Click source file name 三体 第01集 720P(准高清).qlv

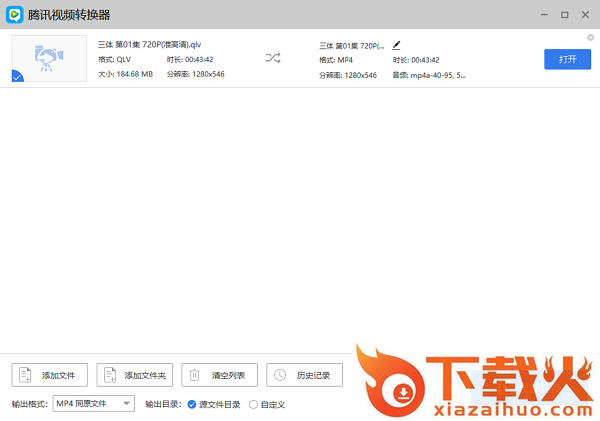150,45
